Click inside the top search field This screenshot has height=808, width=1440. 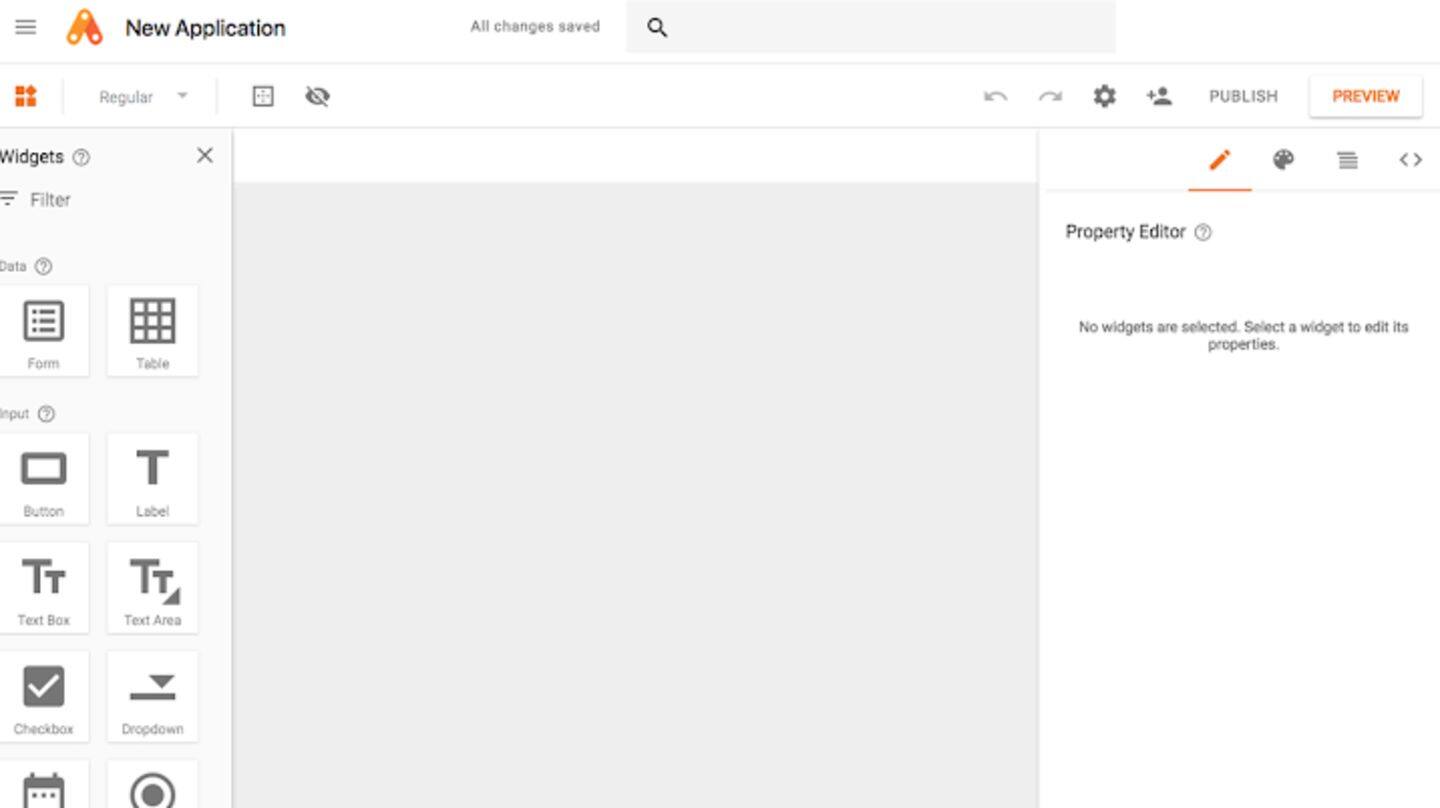point(870,27)
